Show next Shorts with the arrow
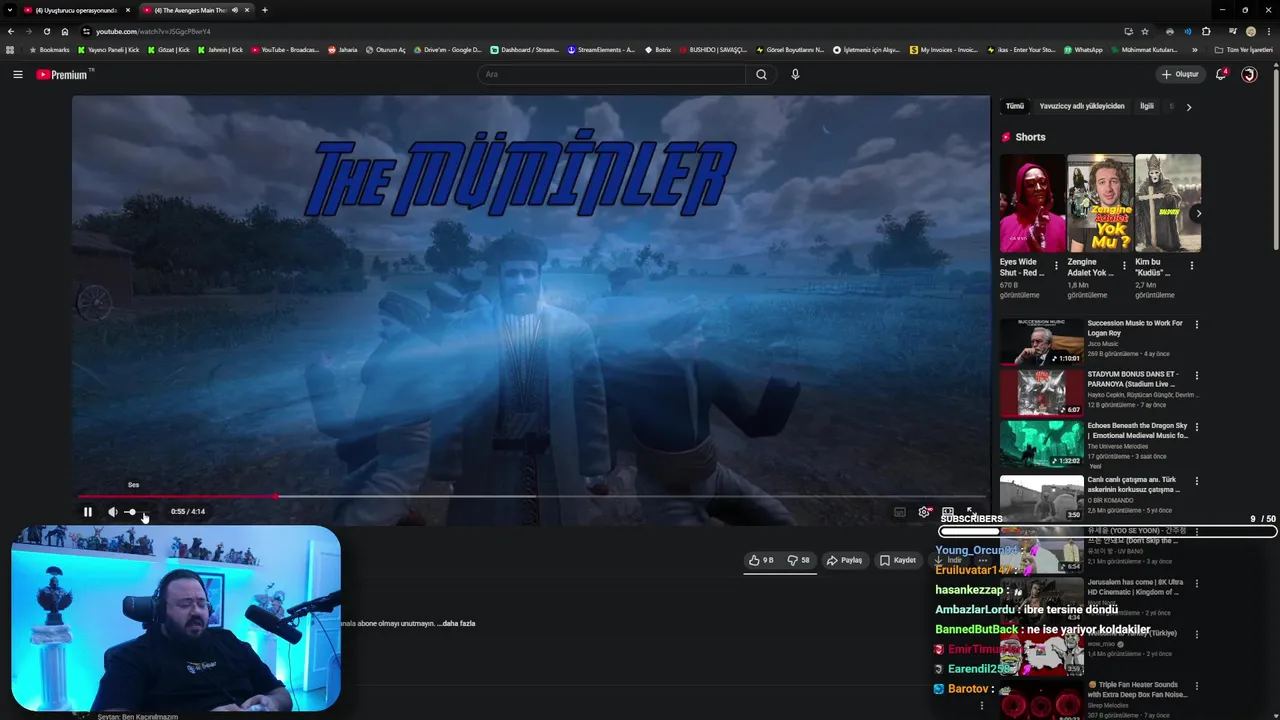Screen dimensions: 1280x720 (x=1198, y=213)
